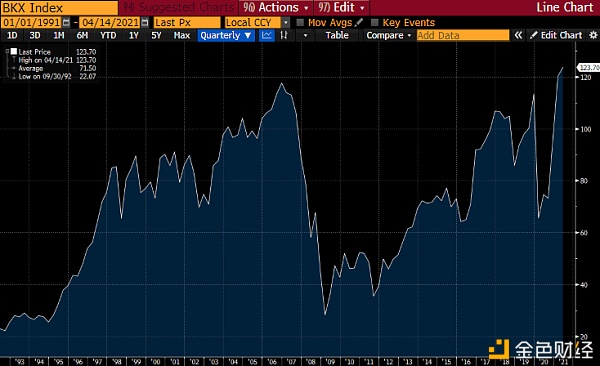Image resolution: width=600 pixels, height=366 pixels.
Task: Open chart settings gear icon
Action: coord(593,36)
